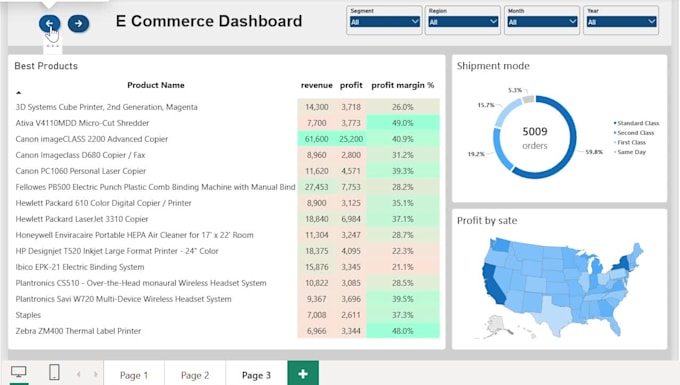Click the Profit by sate title

tap(487, 221)
